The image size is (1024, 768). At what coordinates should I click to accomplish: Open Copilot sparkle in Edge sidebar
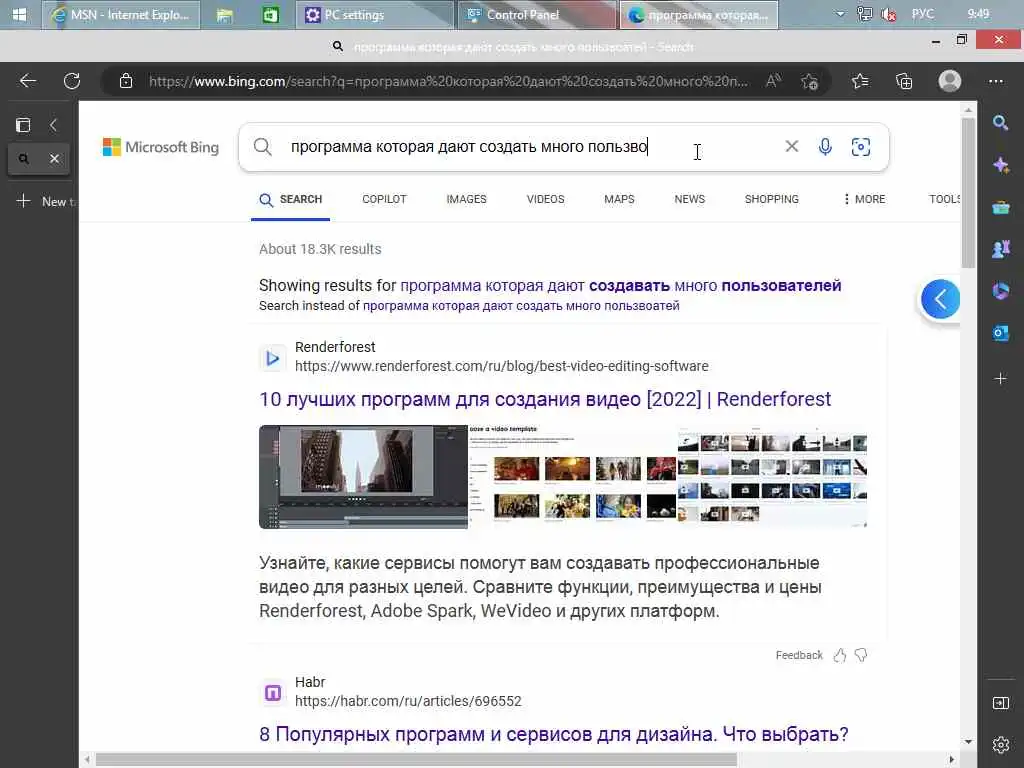point(1000,165)
